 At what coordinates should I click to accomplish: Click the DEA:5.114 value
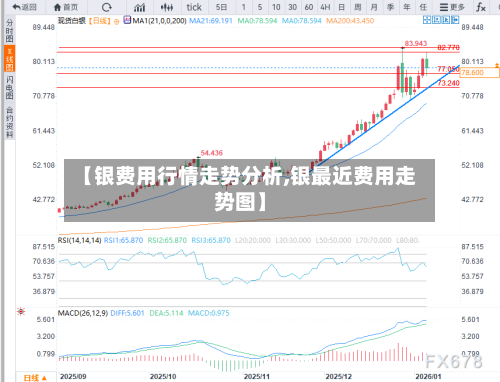166,313
